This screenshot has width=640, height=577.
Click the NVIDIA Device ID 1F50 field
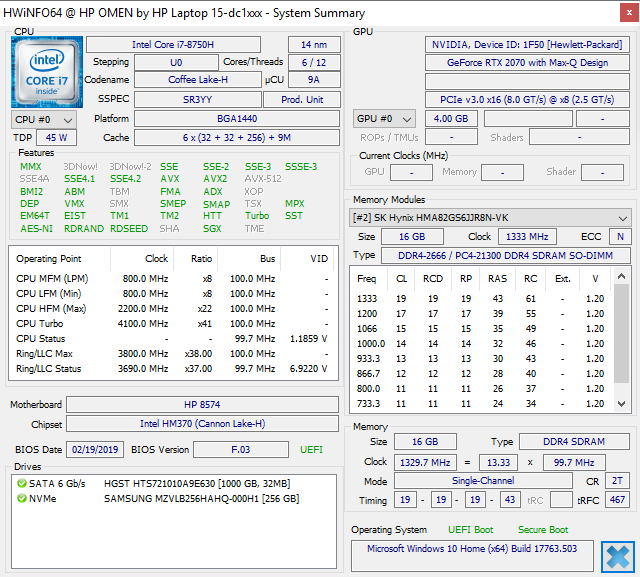[x=527, y=44]
